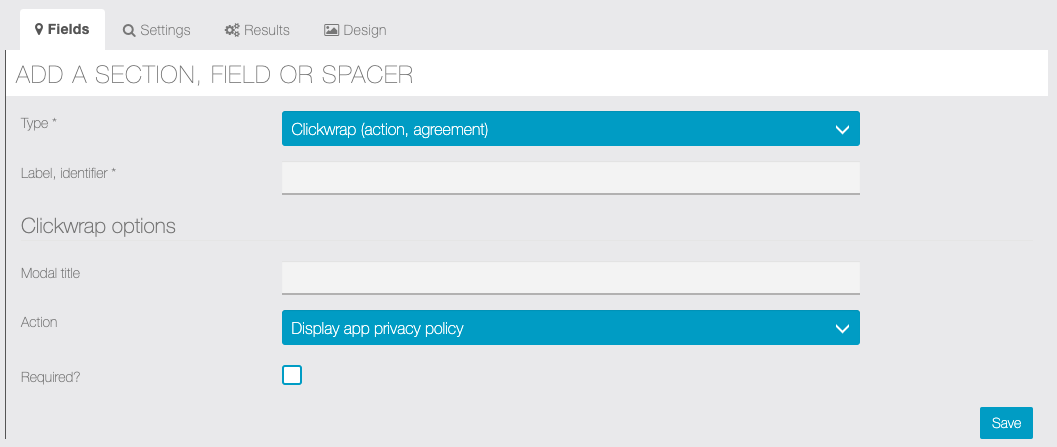
Task: Tick the Required checkbox
Action: tap(292, 375)
